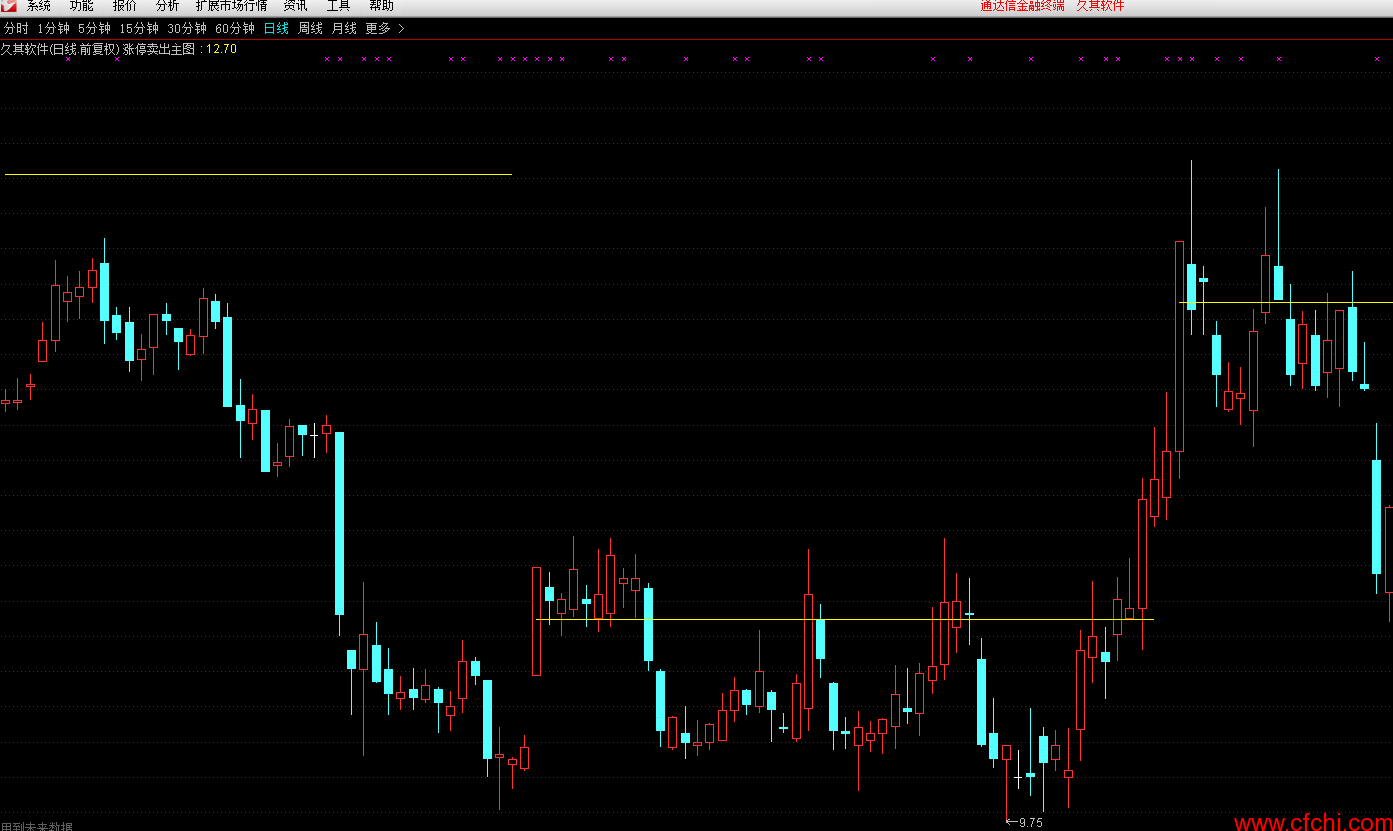Open the 报价 menu
Screen dimensions: 1393x831
click(x=125, y=6)
